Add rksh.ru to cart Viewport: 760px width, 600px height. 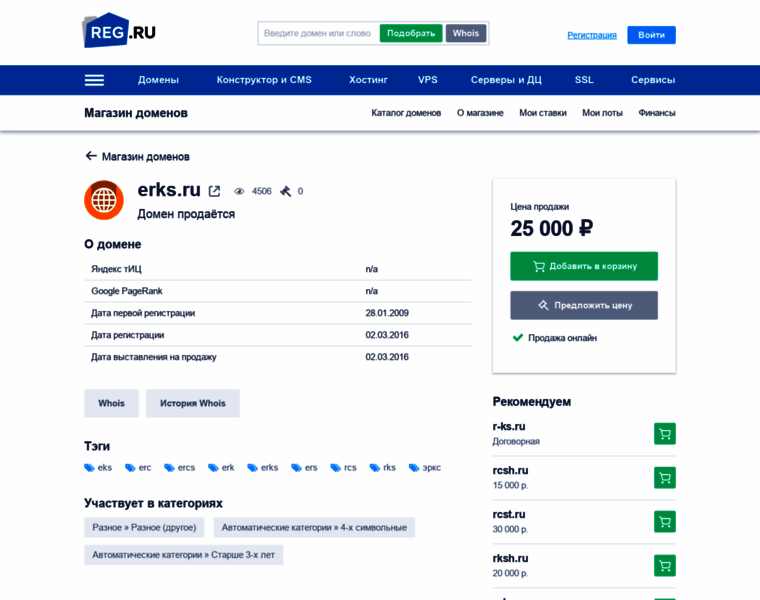coord(665,566)
